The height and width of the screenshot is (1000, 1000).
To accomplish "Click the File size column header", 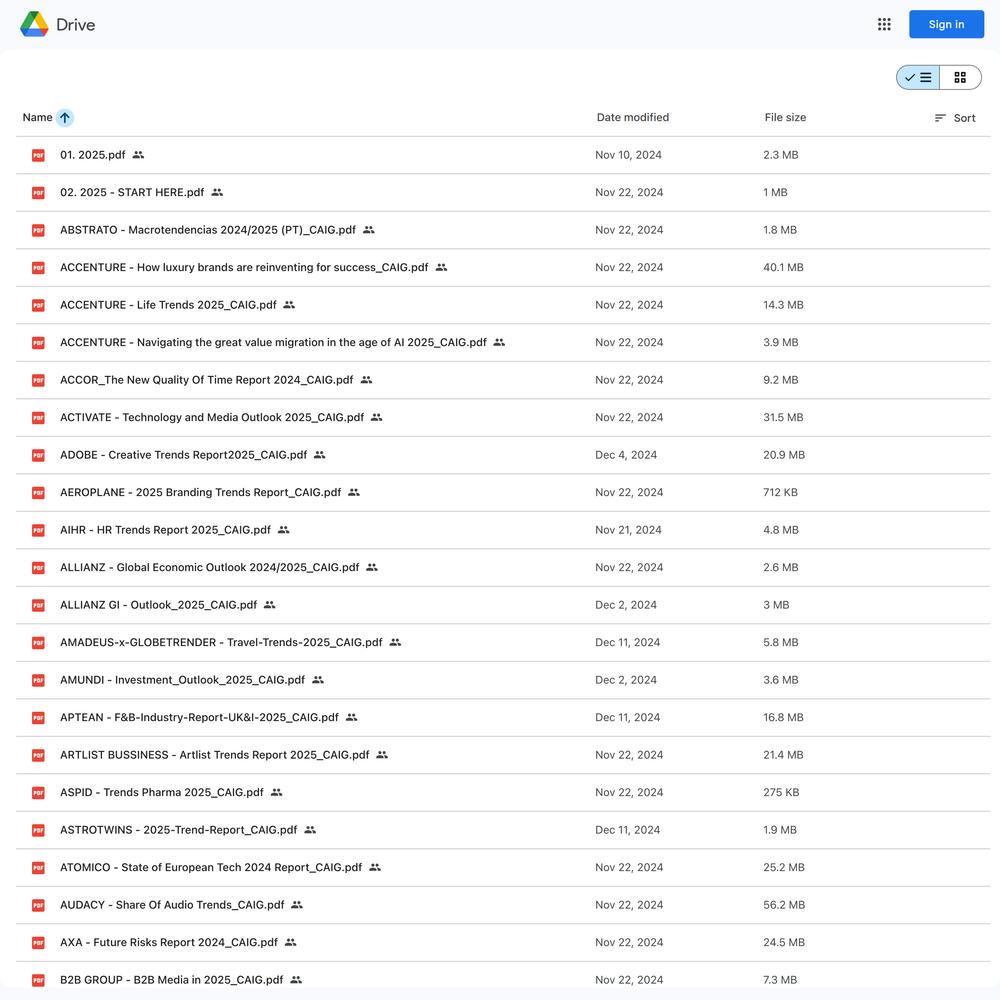I will tap(785, 117).
